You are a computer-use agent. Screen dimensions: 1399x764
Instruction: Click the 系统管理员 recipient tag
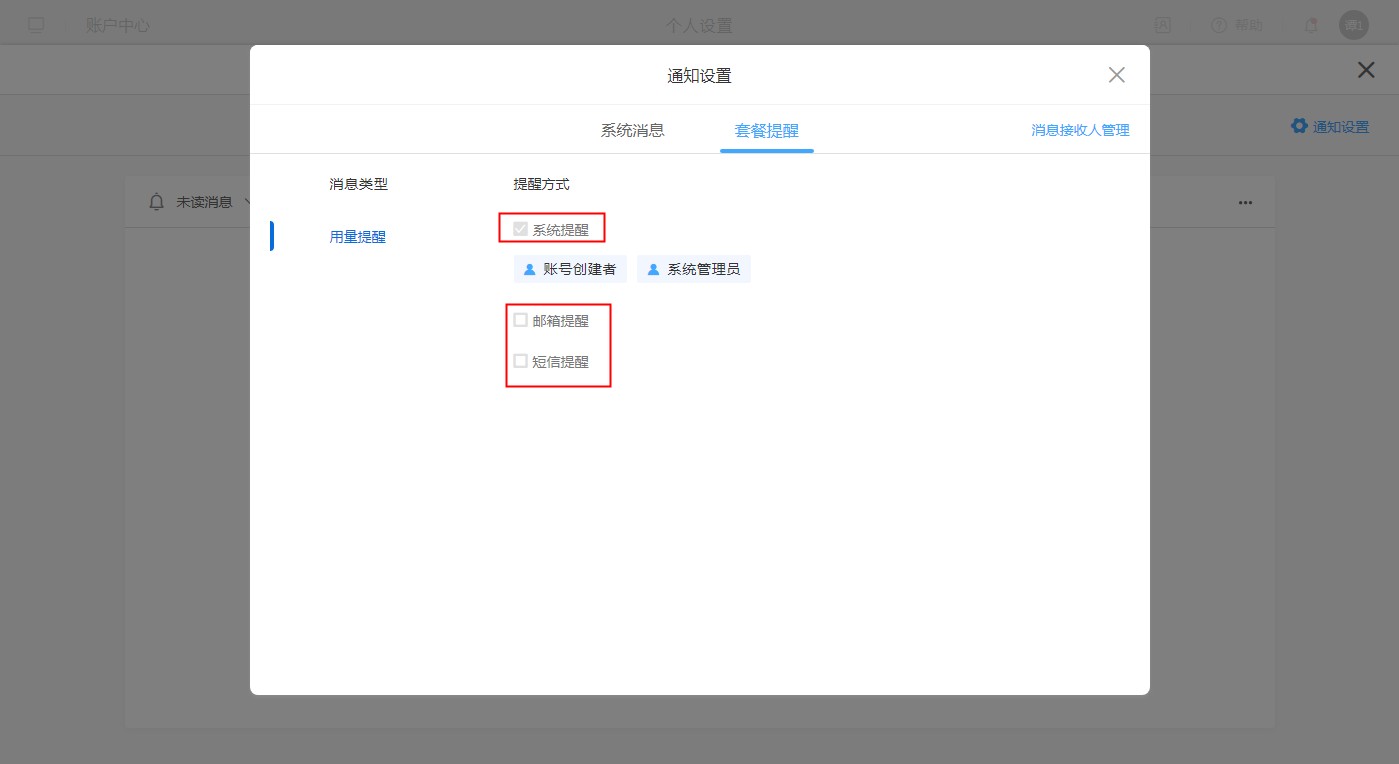tap(693, 269)
